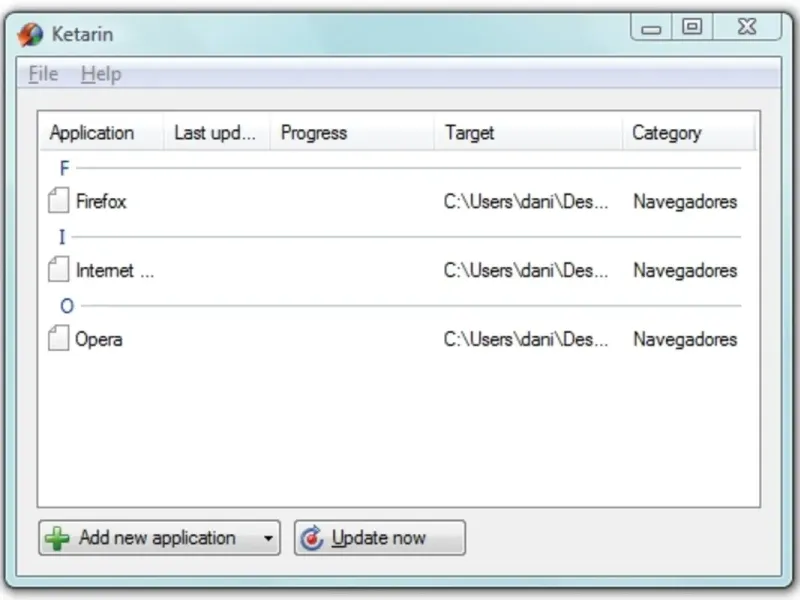The image size is (800, 600).
Task: Select the Opera row name
Action: (98, 340)
